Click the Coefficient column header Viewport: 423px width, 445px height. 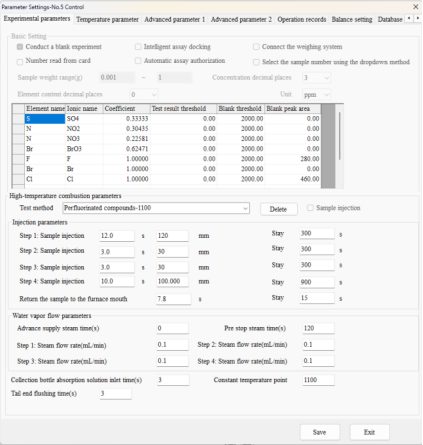(x=126, y=109)
